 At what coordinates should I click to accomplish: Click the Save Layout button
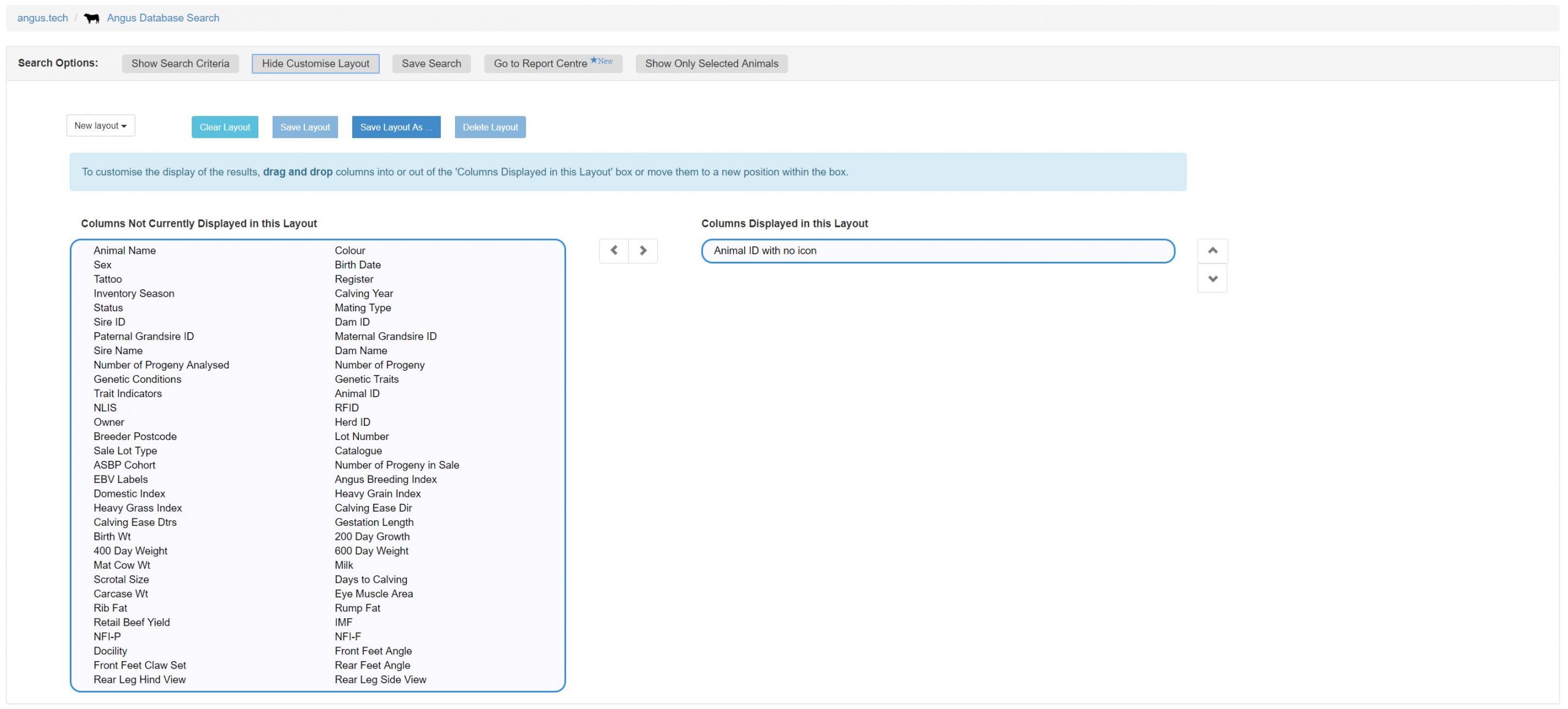tap(304, 127)
